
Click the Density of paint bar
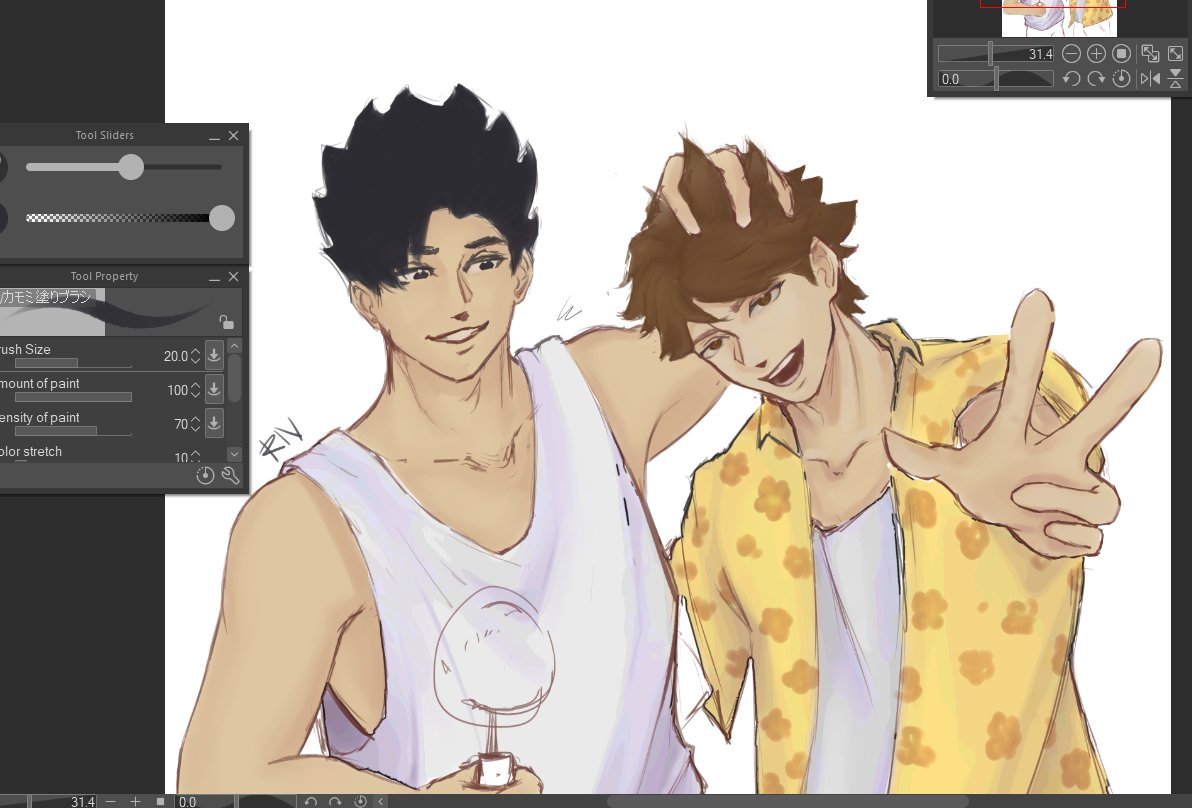[73, 431]
